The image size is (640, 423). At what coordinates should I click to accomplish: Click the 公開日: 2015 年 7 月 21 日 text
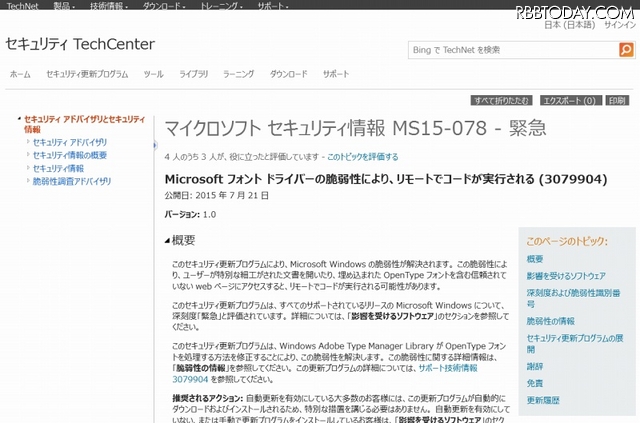coord(216,195)
